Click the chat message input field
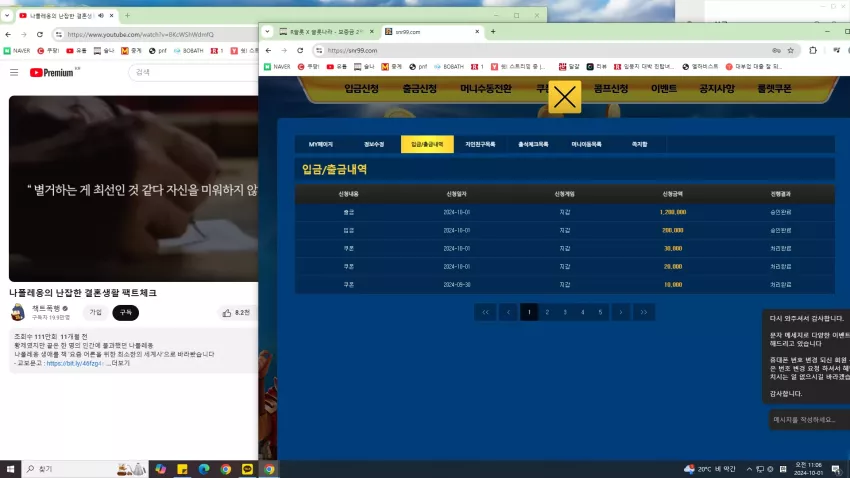The image size is (850, 478). pyautogui.click(x=809, y=419)
